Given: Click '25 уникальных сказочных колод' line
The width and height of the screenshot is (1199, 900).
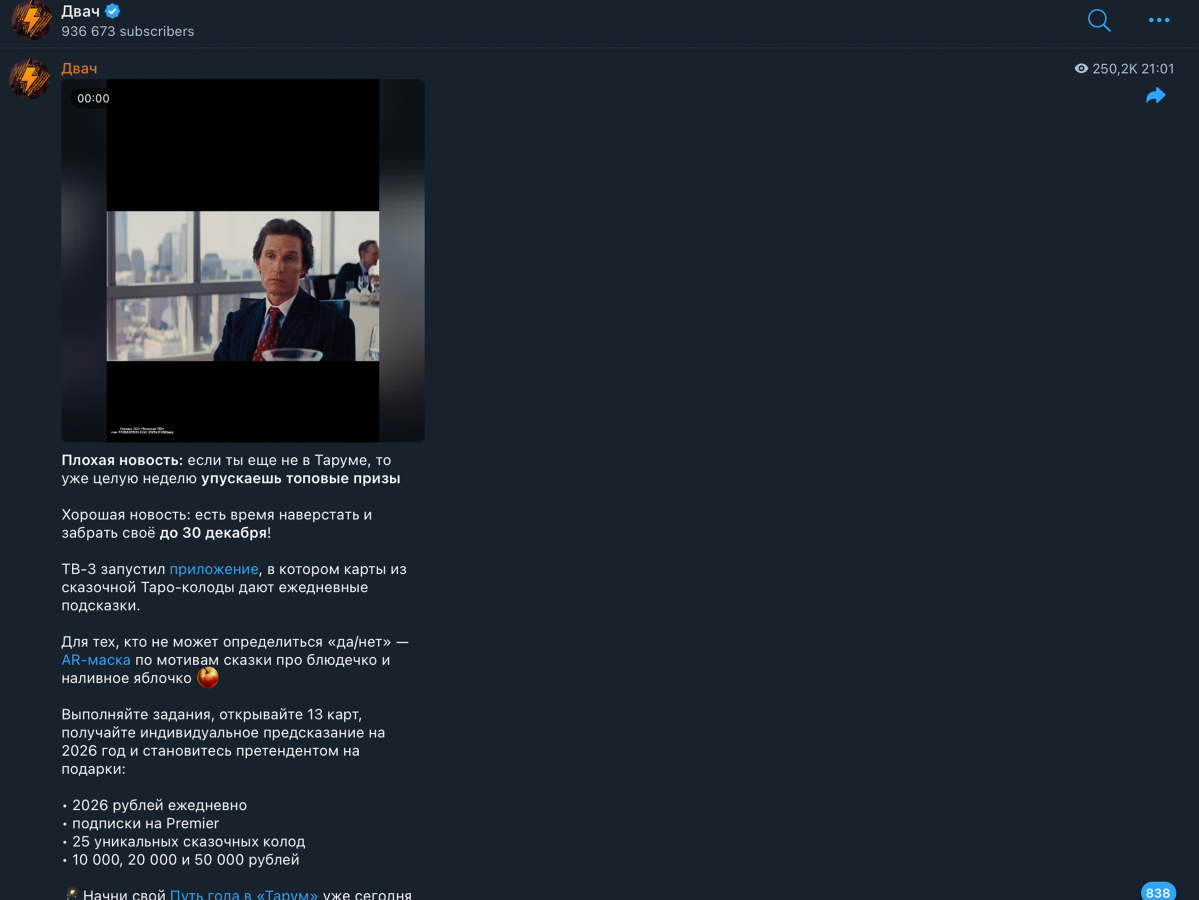Looking at the screenshot, I should tap(188, 842).
